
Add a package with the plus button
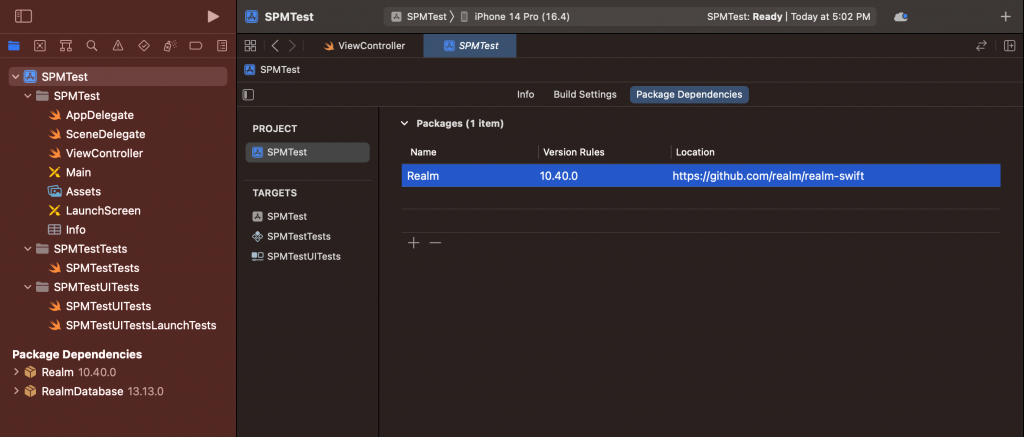(413, 243)
